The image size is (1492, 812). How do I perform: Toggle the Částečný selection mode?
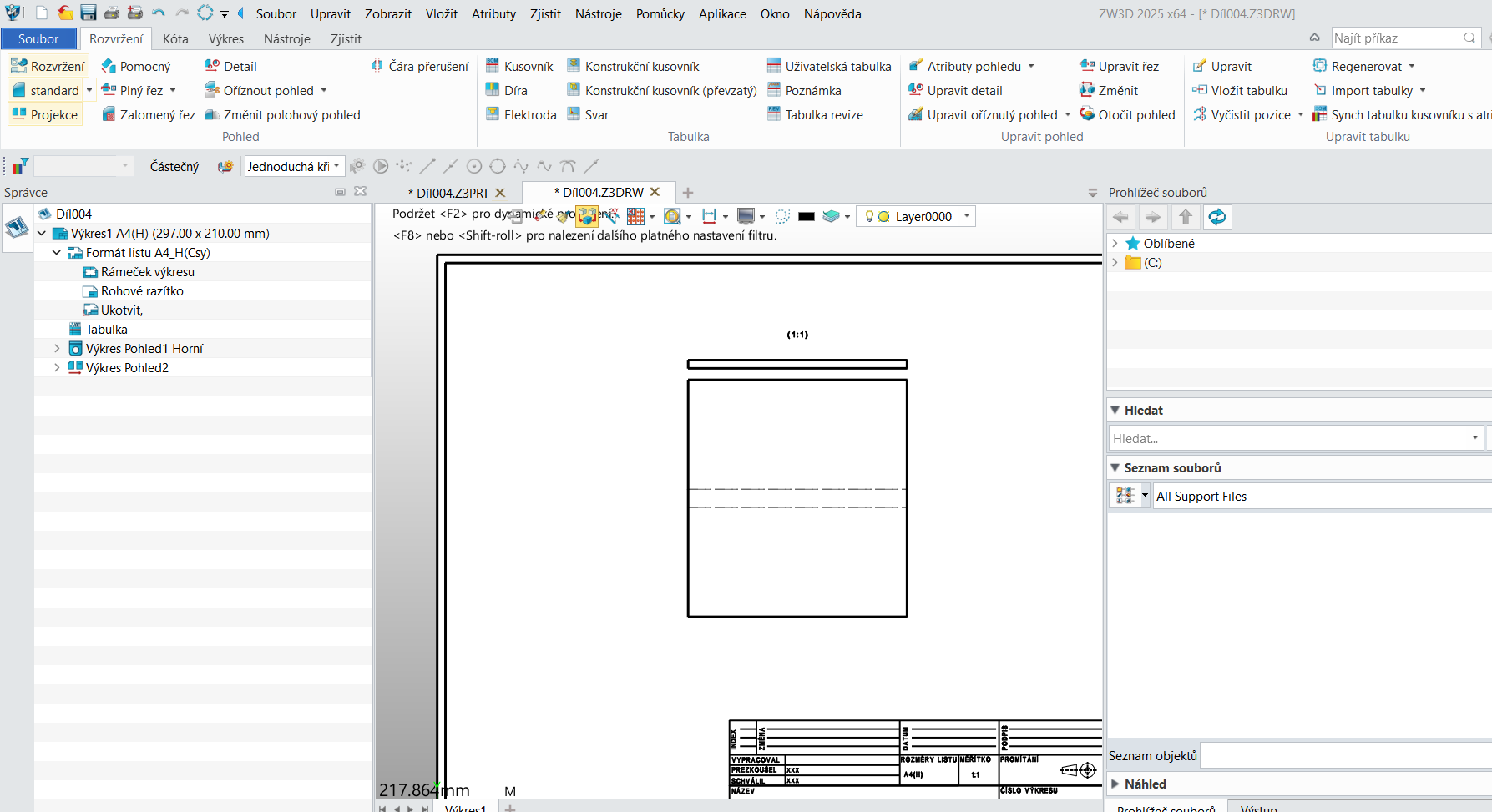174,166
